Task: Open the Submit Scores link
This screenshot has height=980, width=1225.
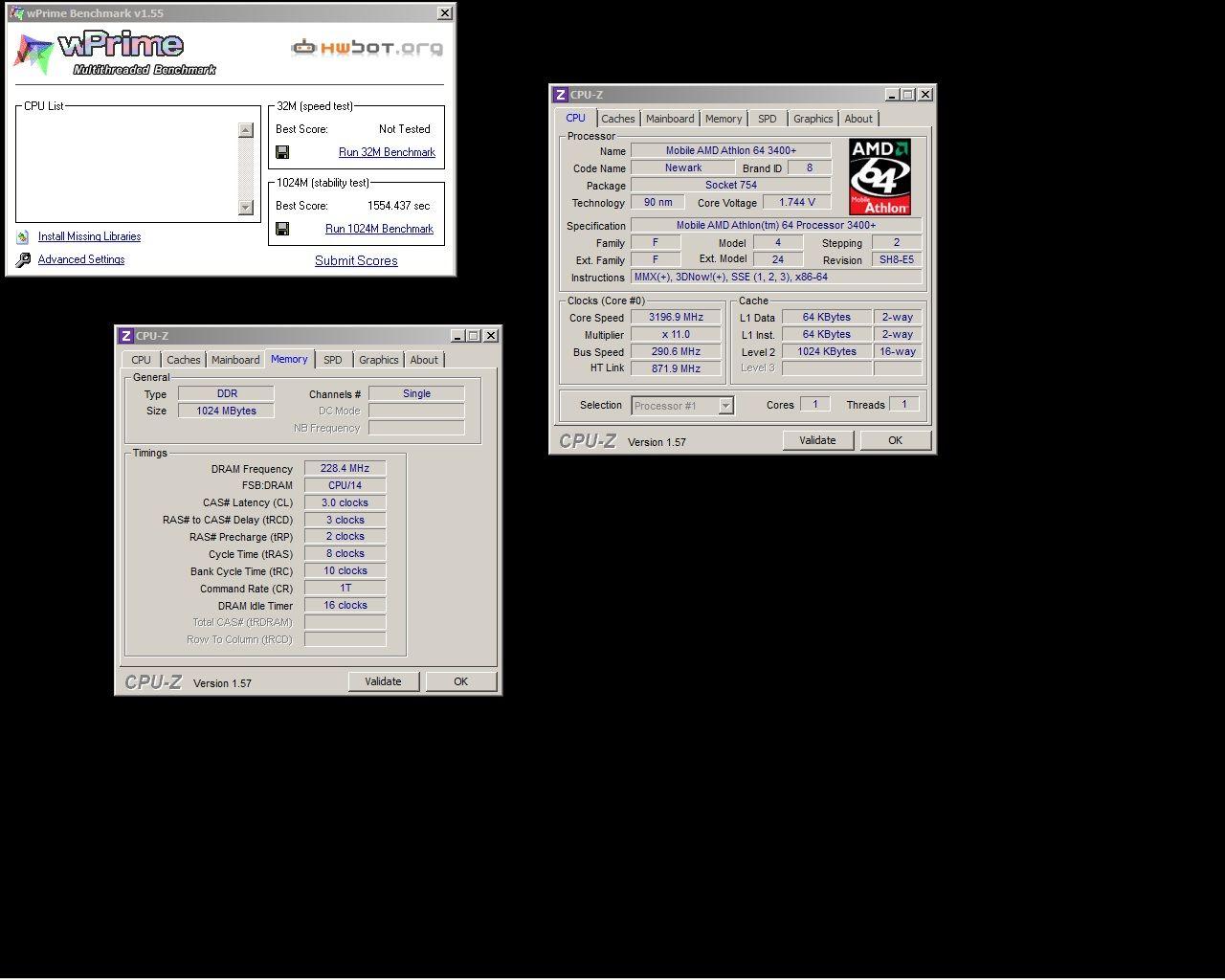Action: [x=356, y=260]
